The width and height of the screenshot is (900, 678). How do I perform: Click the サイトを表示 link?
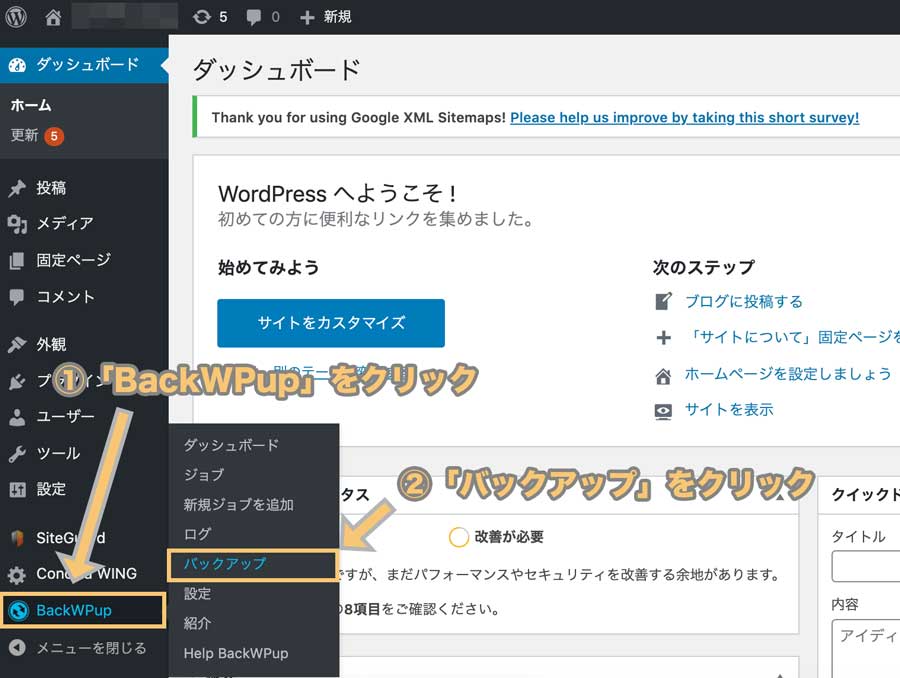pyautogui.click(x=729, y=409)
